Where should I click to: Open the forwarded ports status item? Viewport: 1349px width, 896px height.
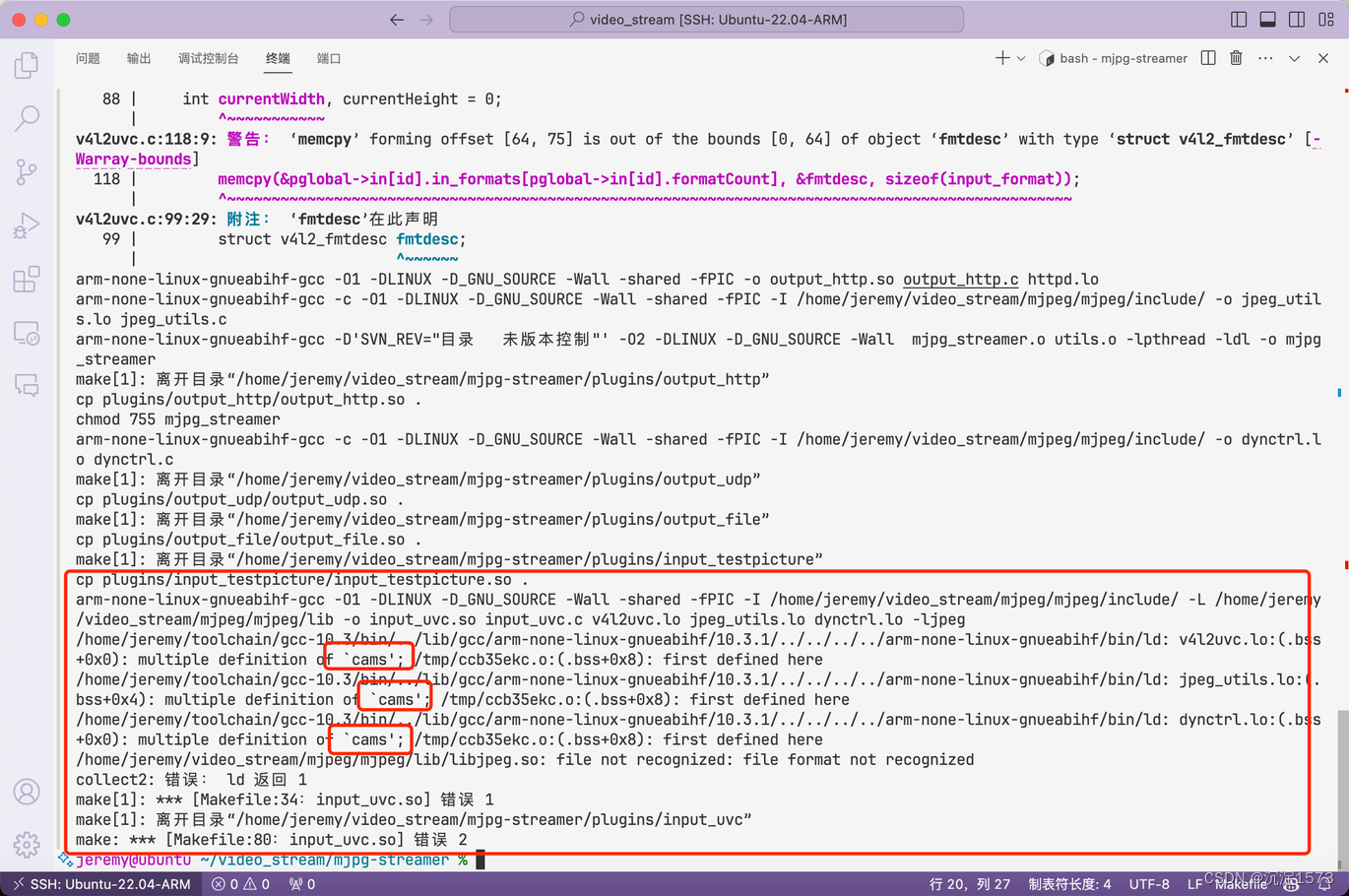301,884
